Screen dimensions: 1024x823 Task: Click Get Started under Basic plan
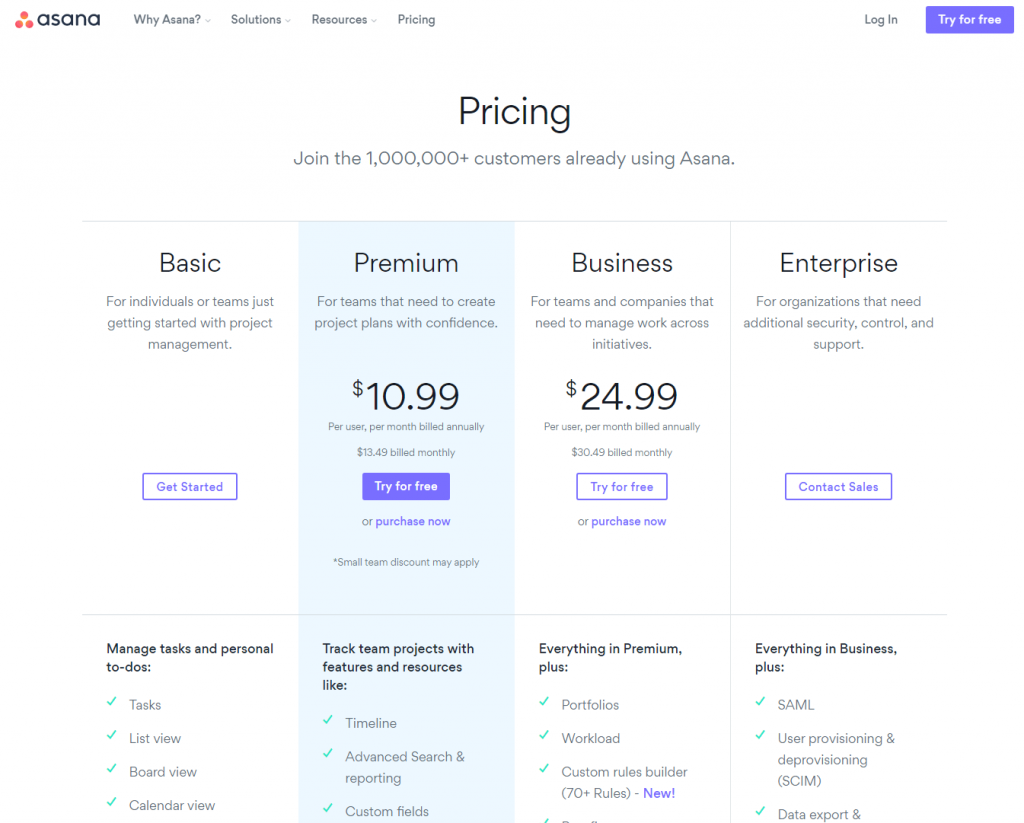tap(190, 487)
